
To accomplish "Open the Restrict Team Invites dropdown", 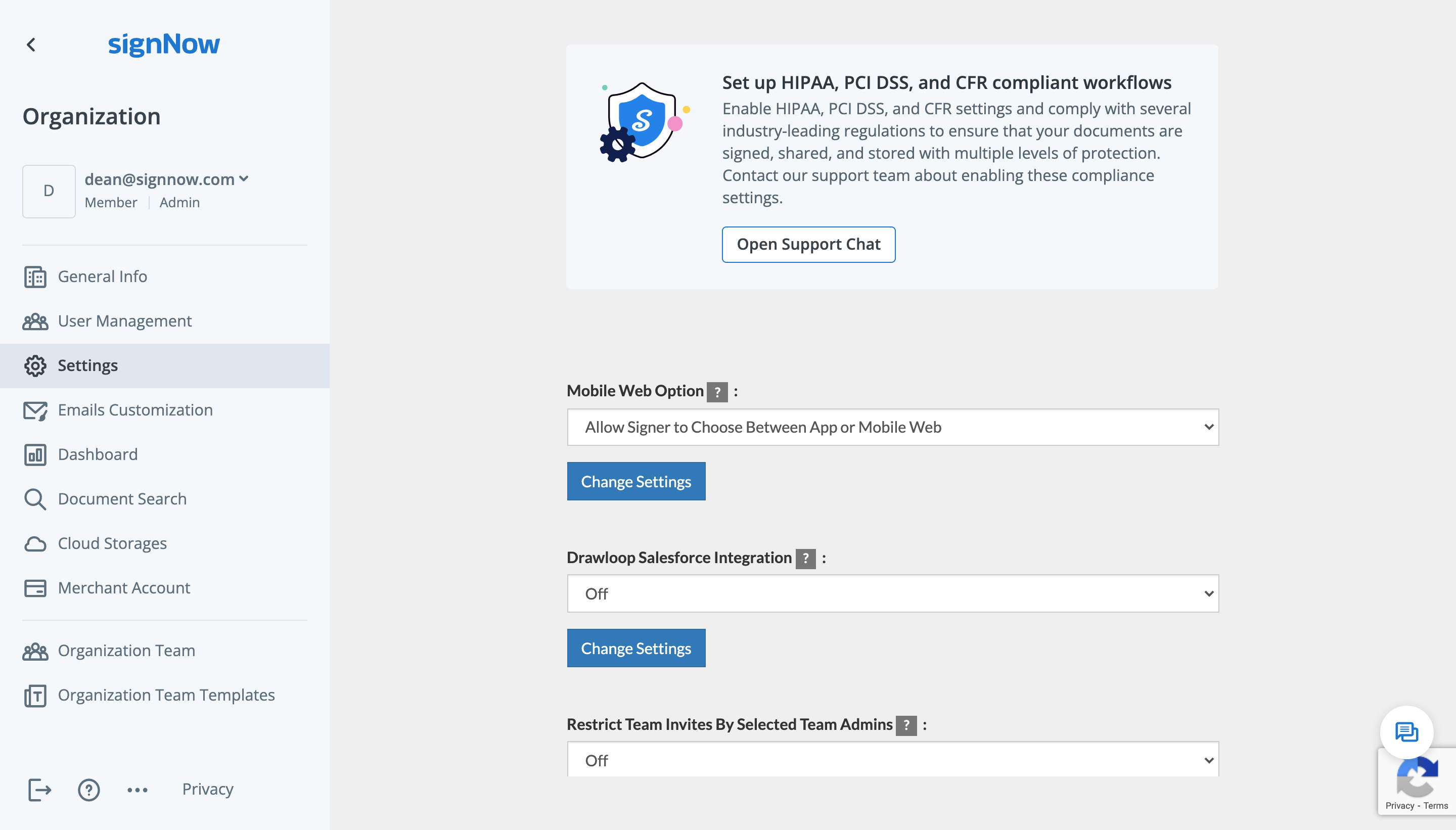I will point(892,760).
